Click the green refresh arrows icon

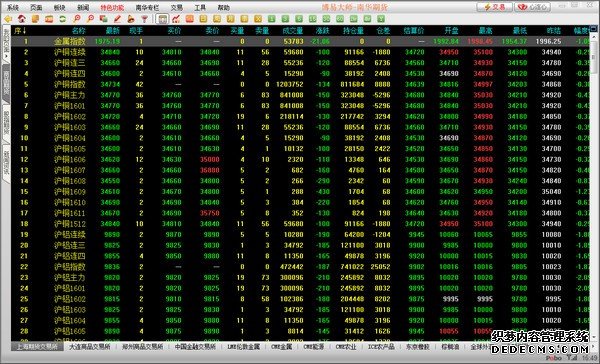coord(62,19)
